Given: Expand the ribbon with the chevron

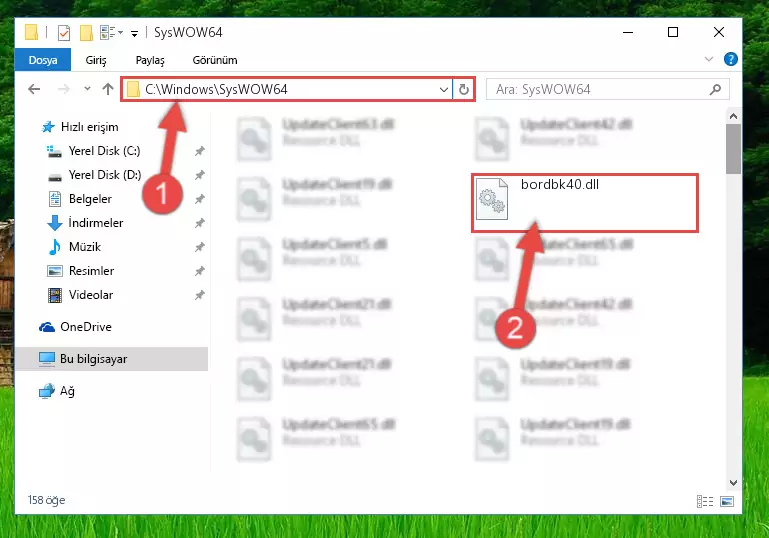Looking at the screenshot, I should (x=709, y=59).
